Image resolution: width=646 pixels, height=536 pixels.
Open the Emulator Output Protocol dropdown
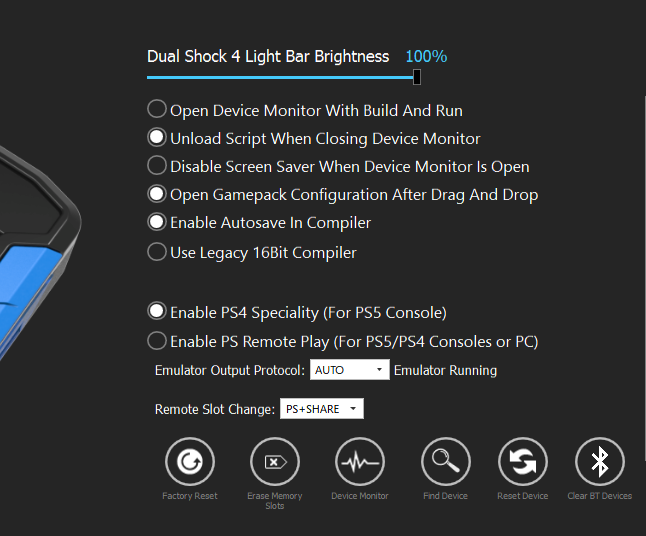(349, 370)
